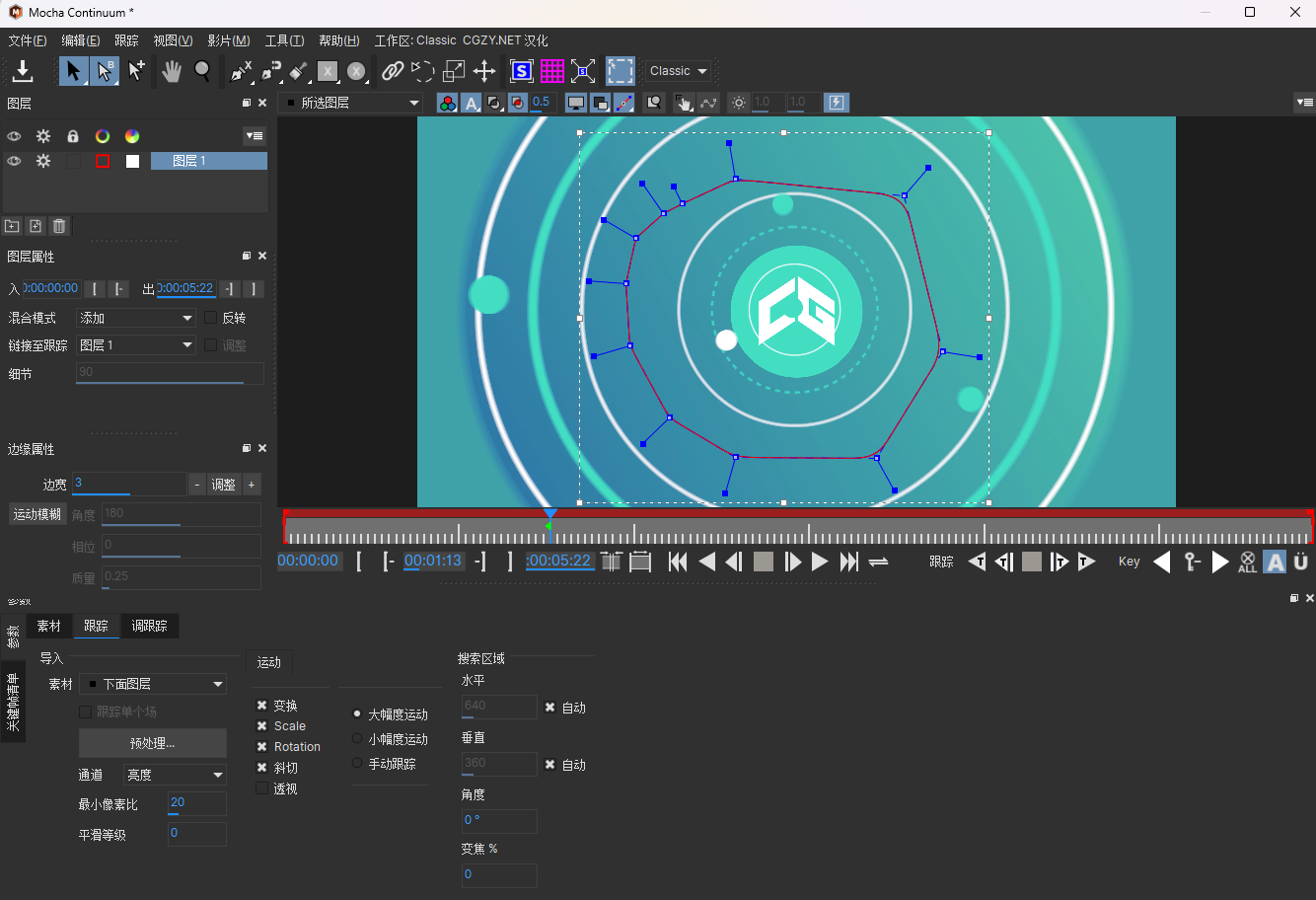Viewport: 1316px width, 900px height.
Task: Click the 预处理... button
Action: tap(152, 743)
